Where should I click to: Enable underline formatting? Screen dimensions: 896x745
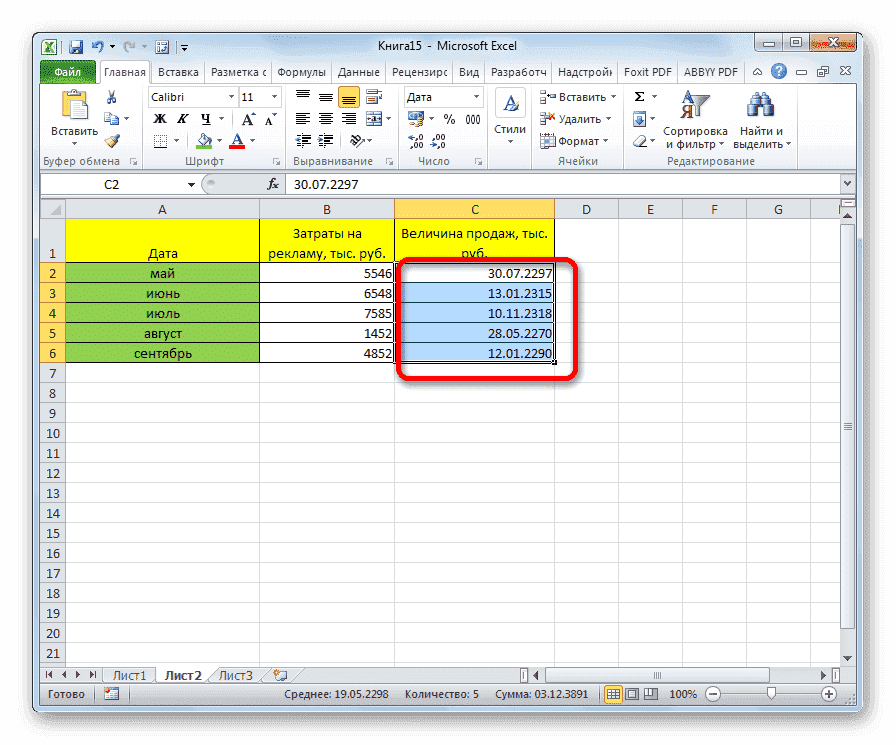(x=206, y=118)
